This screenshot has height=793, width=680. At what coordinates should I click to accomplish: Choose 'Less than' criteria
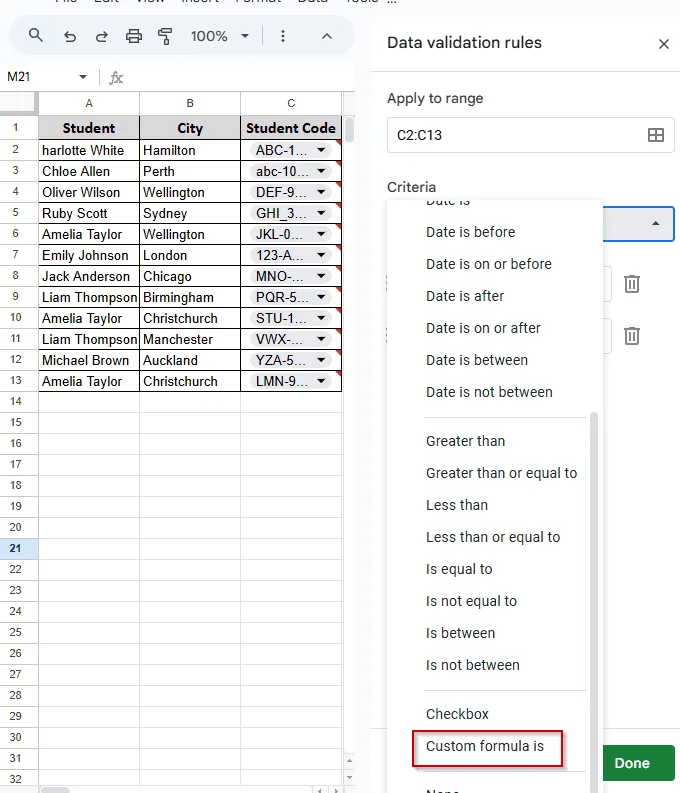pyautogui.click(x=457, y=505)
